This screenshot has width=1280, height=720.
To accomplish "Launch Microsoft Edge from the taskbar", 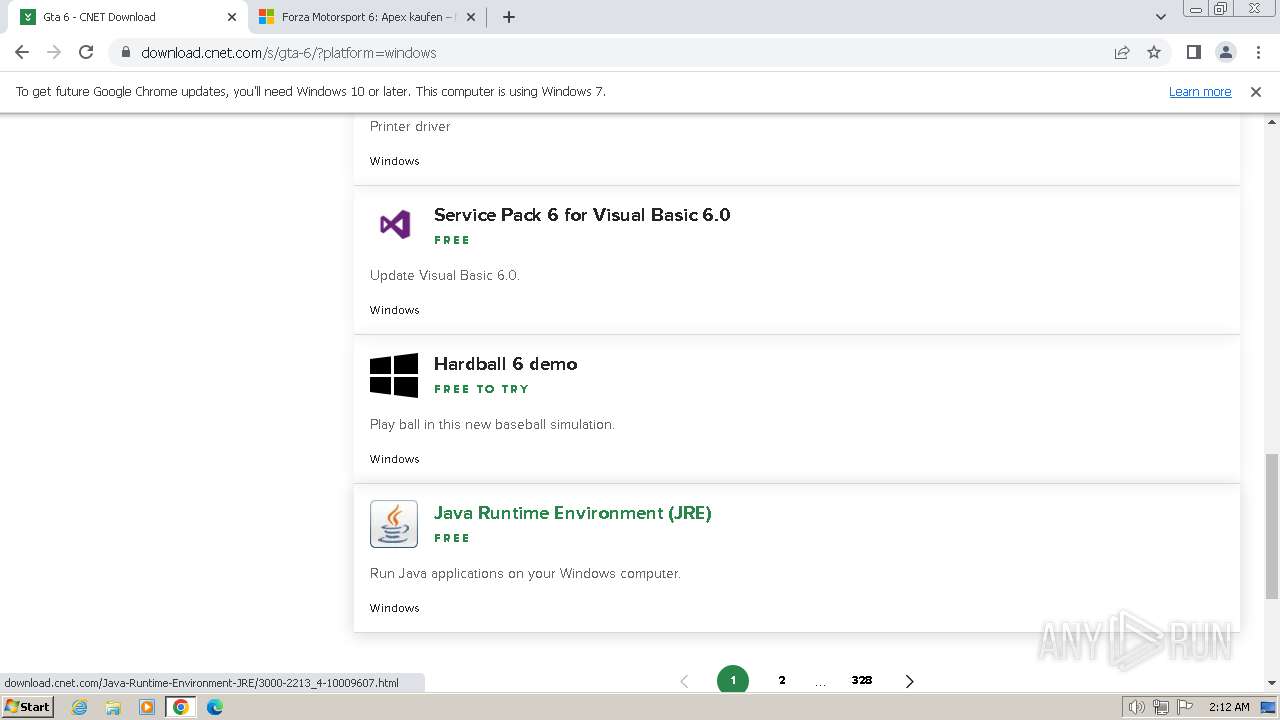I will [x=215, y=707].
